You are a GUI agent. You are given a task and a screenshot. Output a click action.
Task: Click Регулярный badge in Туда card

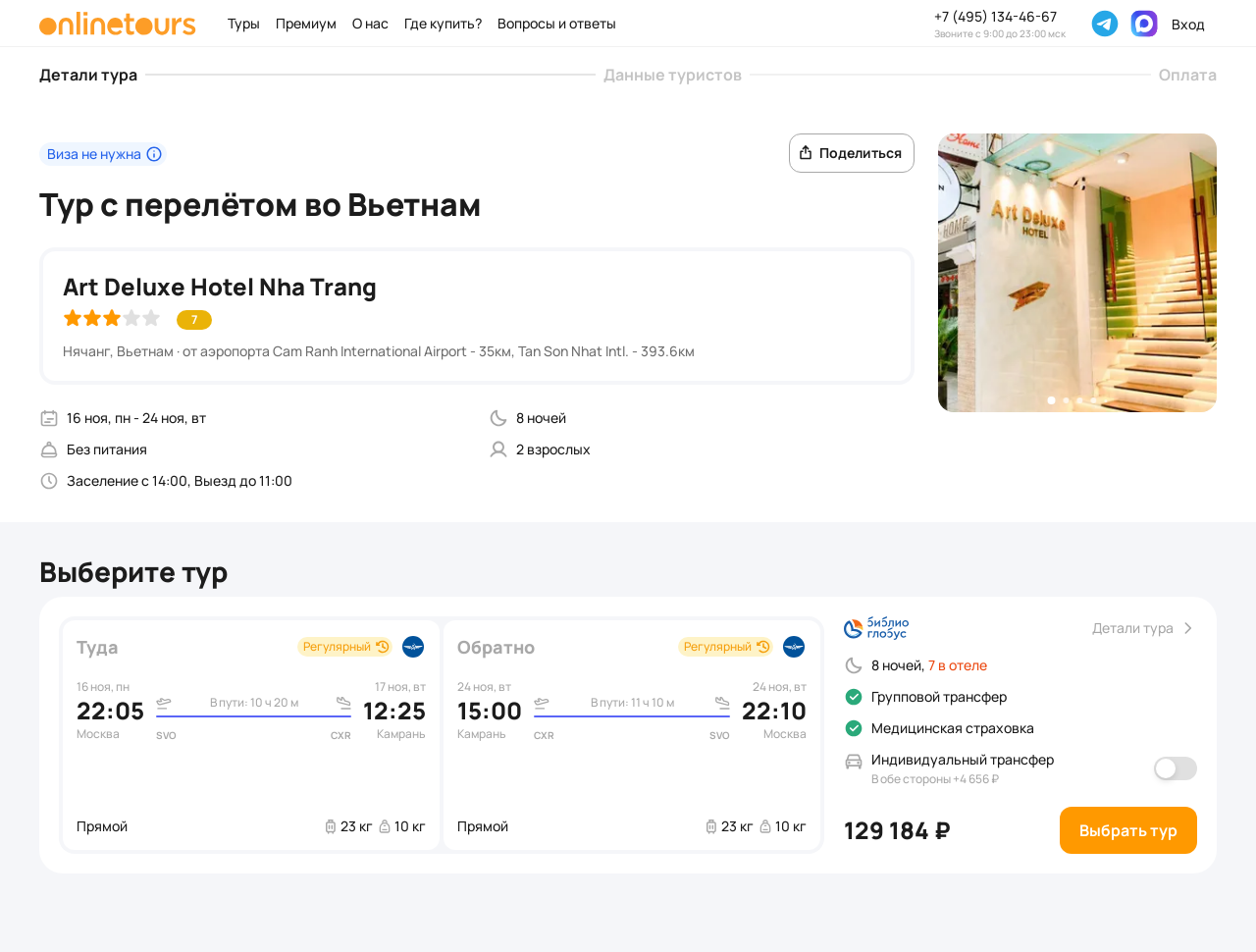tap(344, 647)
